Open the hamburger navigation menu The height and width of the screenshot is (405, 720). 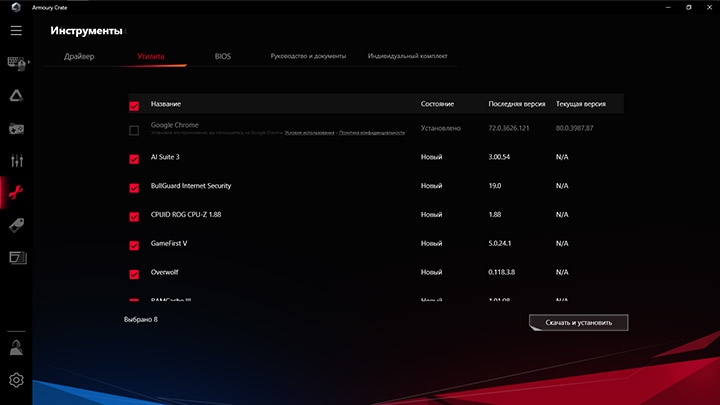coord(16,31)
